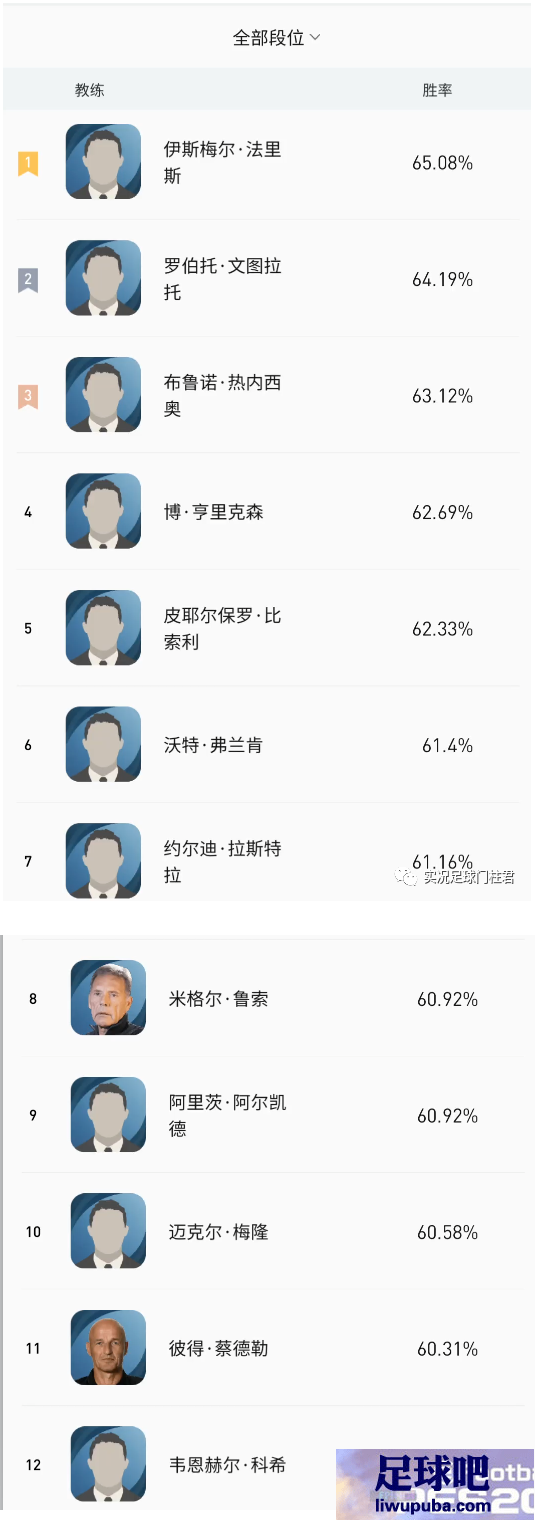This screenshot has height=1525, width=539.
Task: Click the gold rank 1 badge icon
Action: [x=28, y=163]
